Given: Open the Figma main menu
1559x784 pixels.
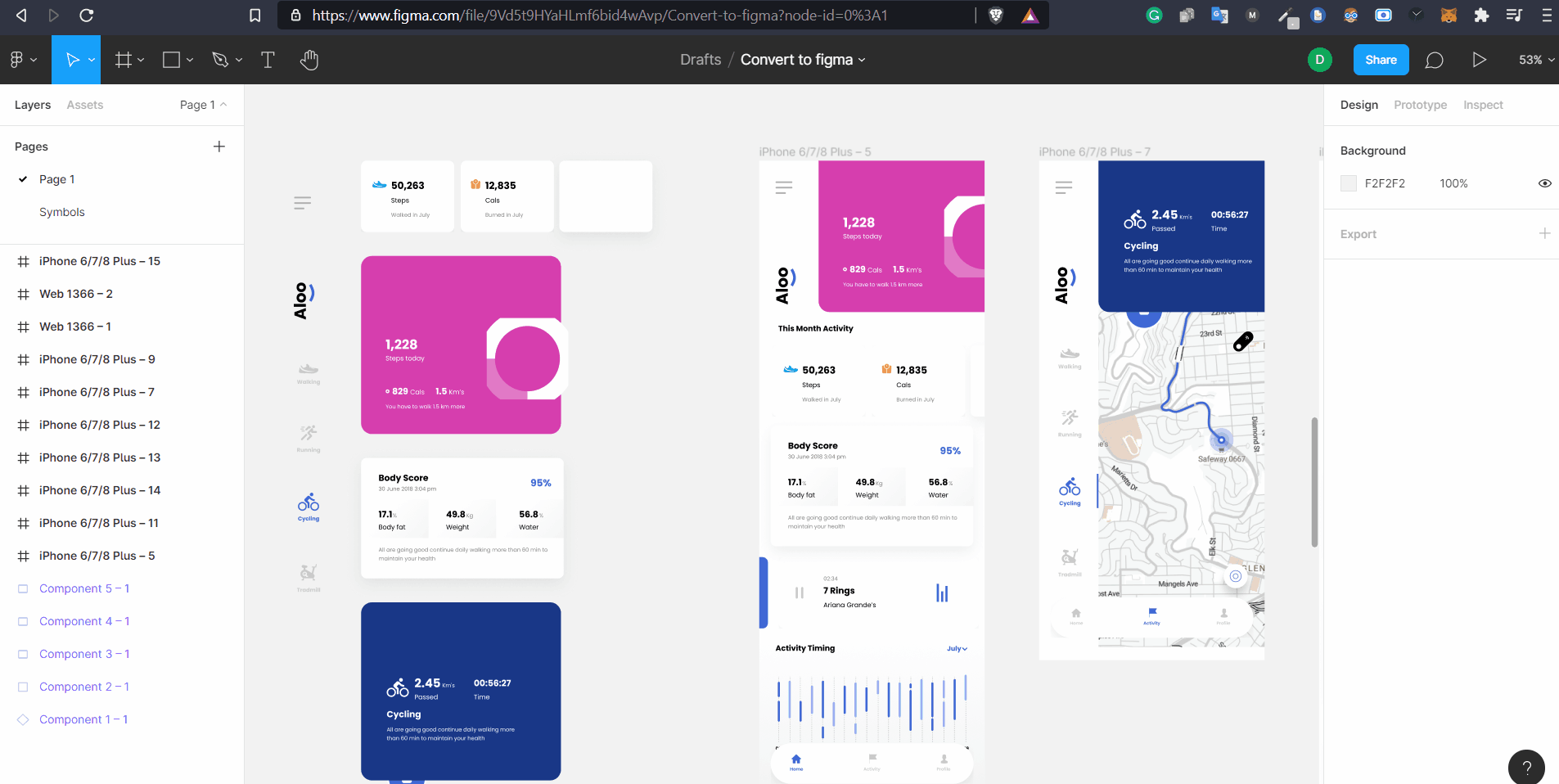Looking at the screenshot, I should 22,60.
